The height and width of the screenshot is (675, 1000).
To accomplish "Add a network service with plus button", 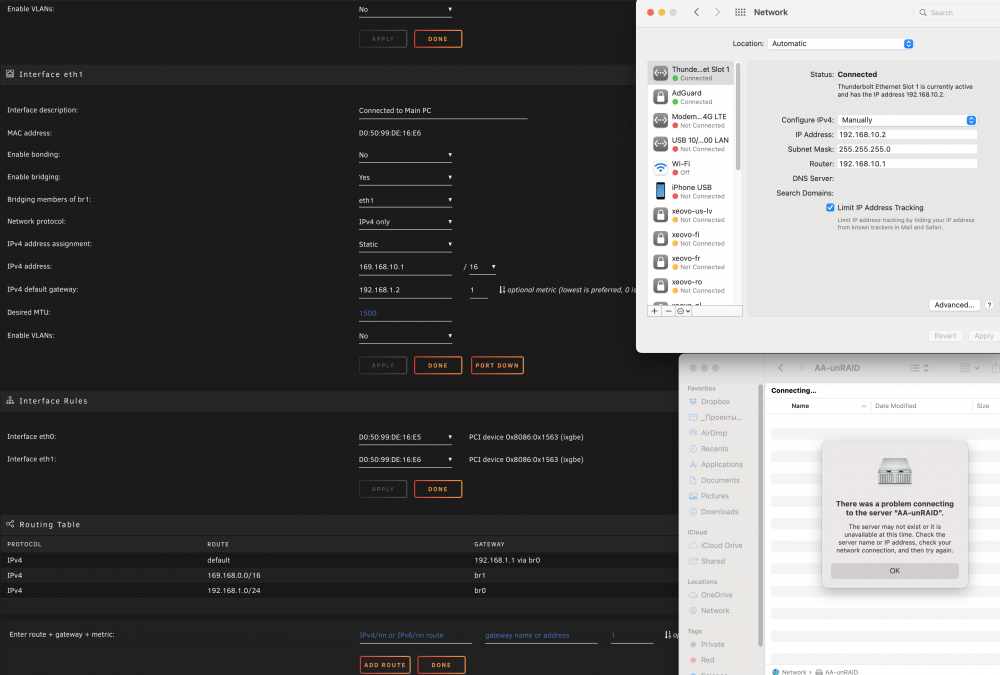I will [x=654, y=311].
